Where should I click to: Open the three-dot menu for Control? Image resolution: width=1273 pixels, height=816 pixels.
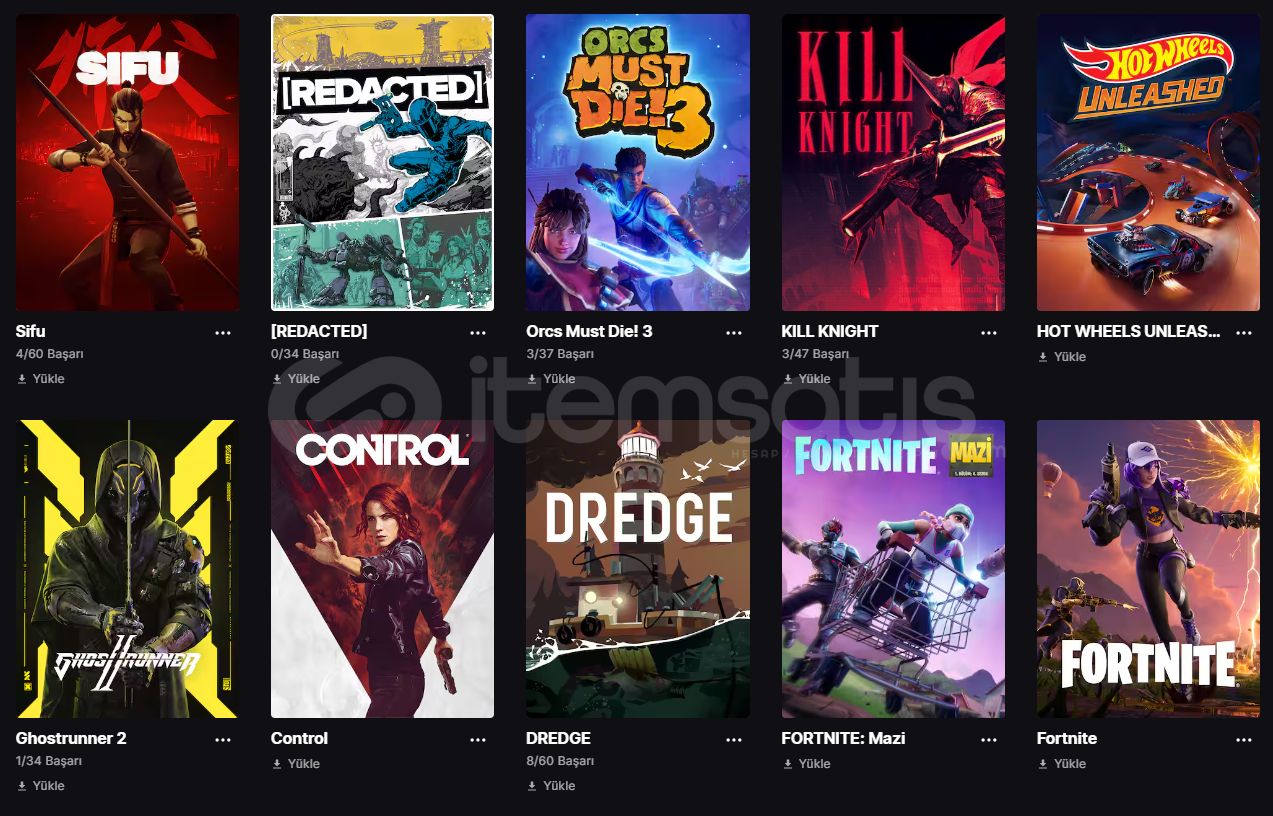(478, 740)
